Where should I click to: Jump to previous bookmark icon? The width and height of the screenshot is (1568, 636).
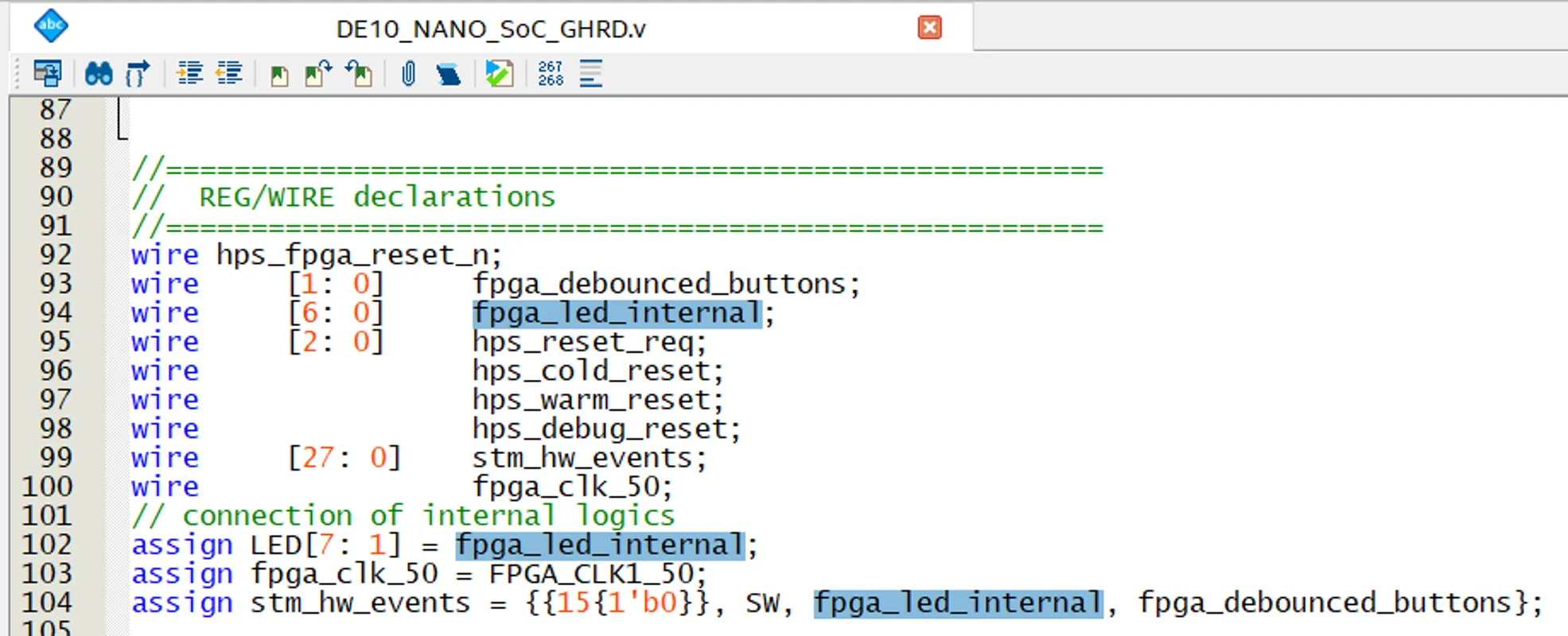[x=359, y=73]
